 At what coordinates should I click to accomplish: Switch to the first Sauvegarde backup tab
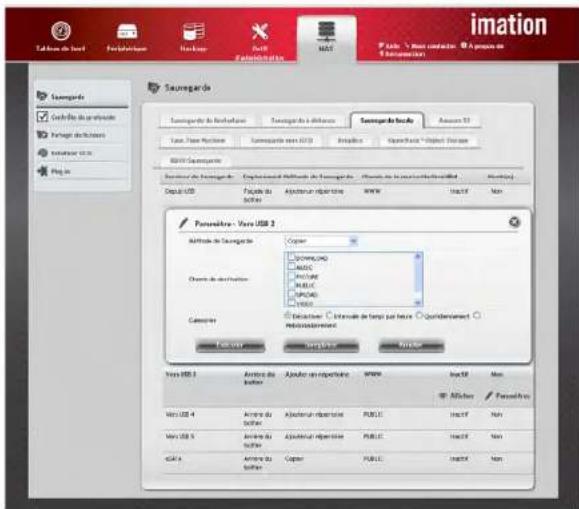pyautogui.click(x=208, y=120)
